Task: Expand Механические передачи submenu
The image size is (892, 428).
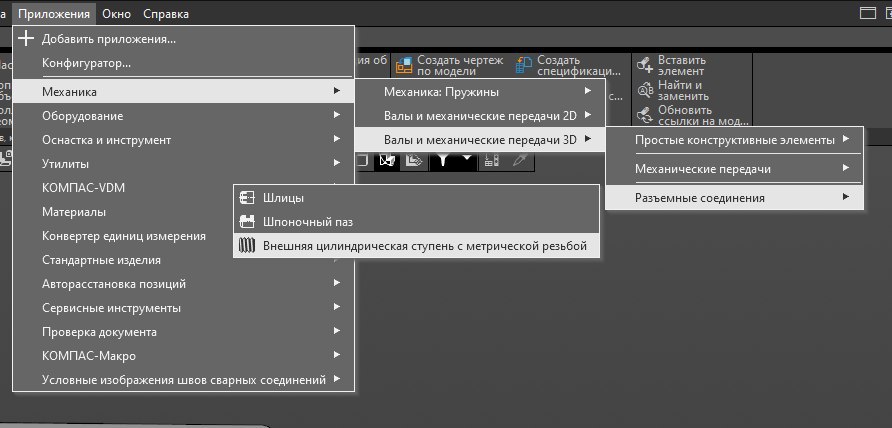Action: [734, 169]
